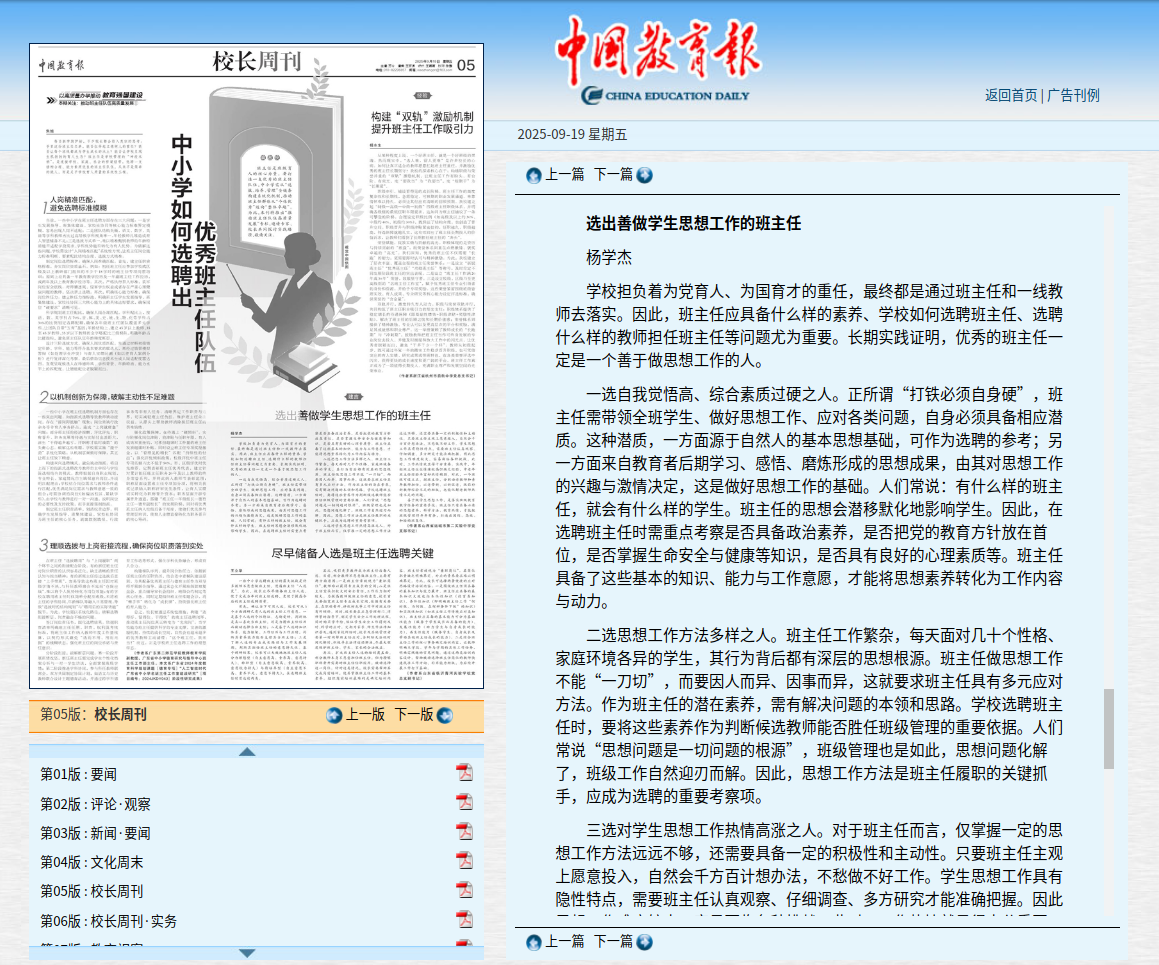Click the left arrow icon beside 上一版
The width and height of the screenshot is (1159, 965).
click(x=334, y=715)
